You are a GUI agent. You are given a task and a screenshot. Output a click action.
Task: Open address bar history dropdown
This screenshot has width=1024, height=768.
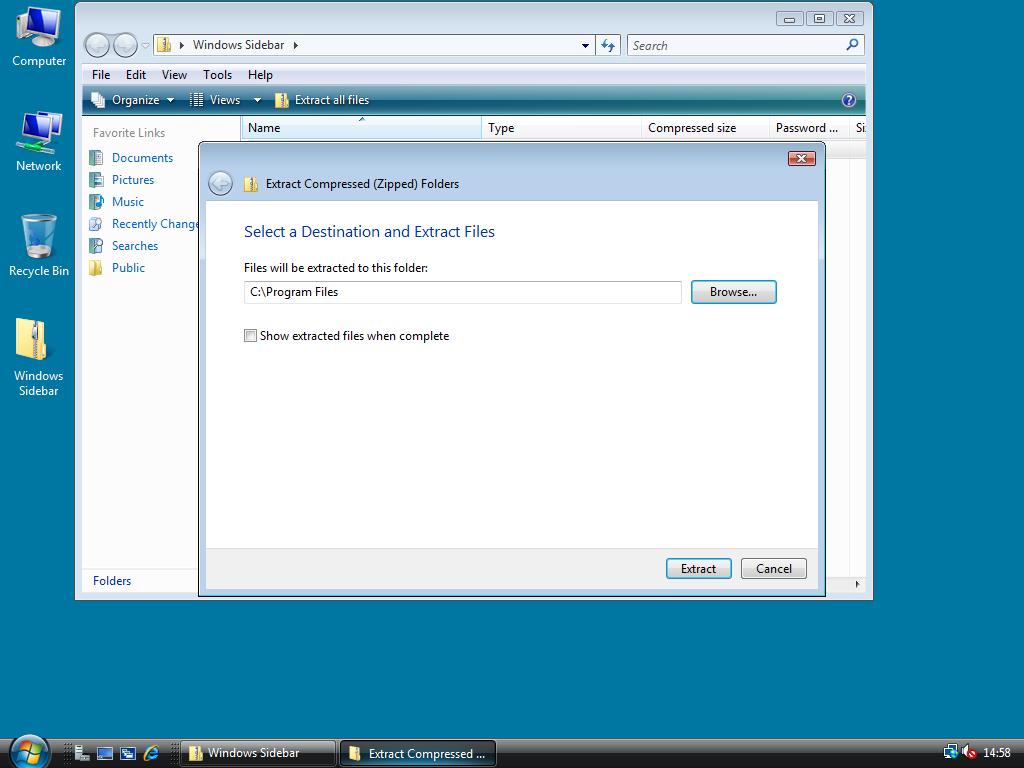click(585, 46)
